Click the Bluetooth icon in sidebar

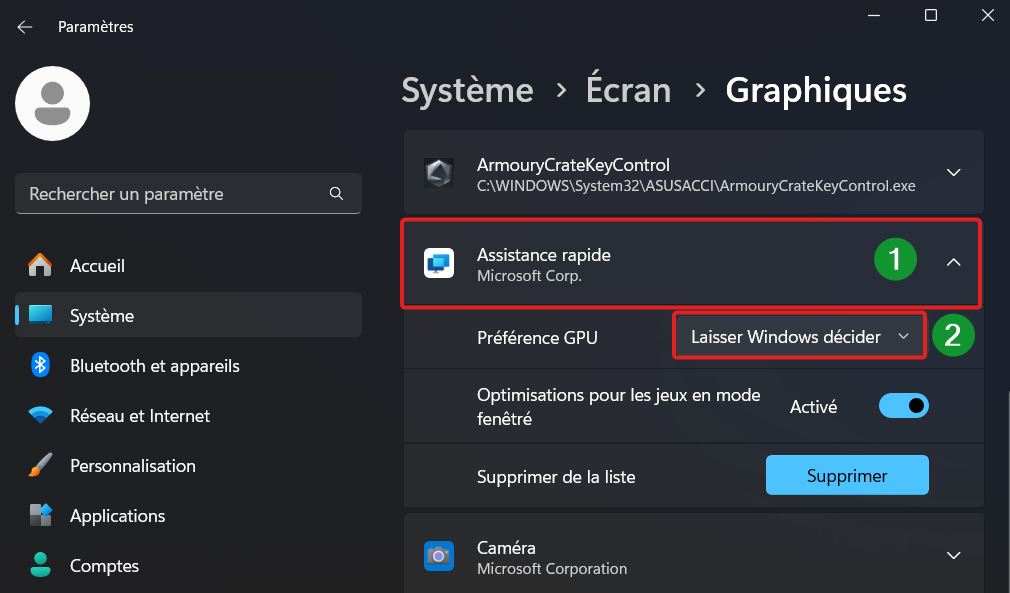(40, 365)
